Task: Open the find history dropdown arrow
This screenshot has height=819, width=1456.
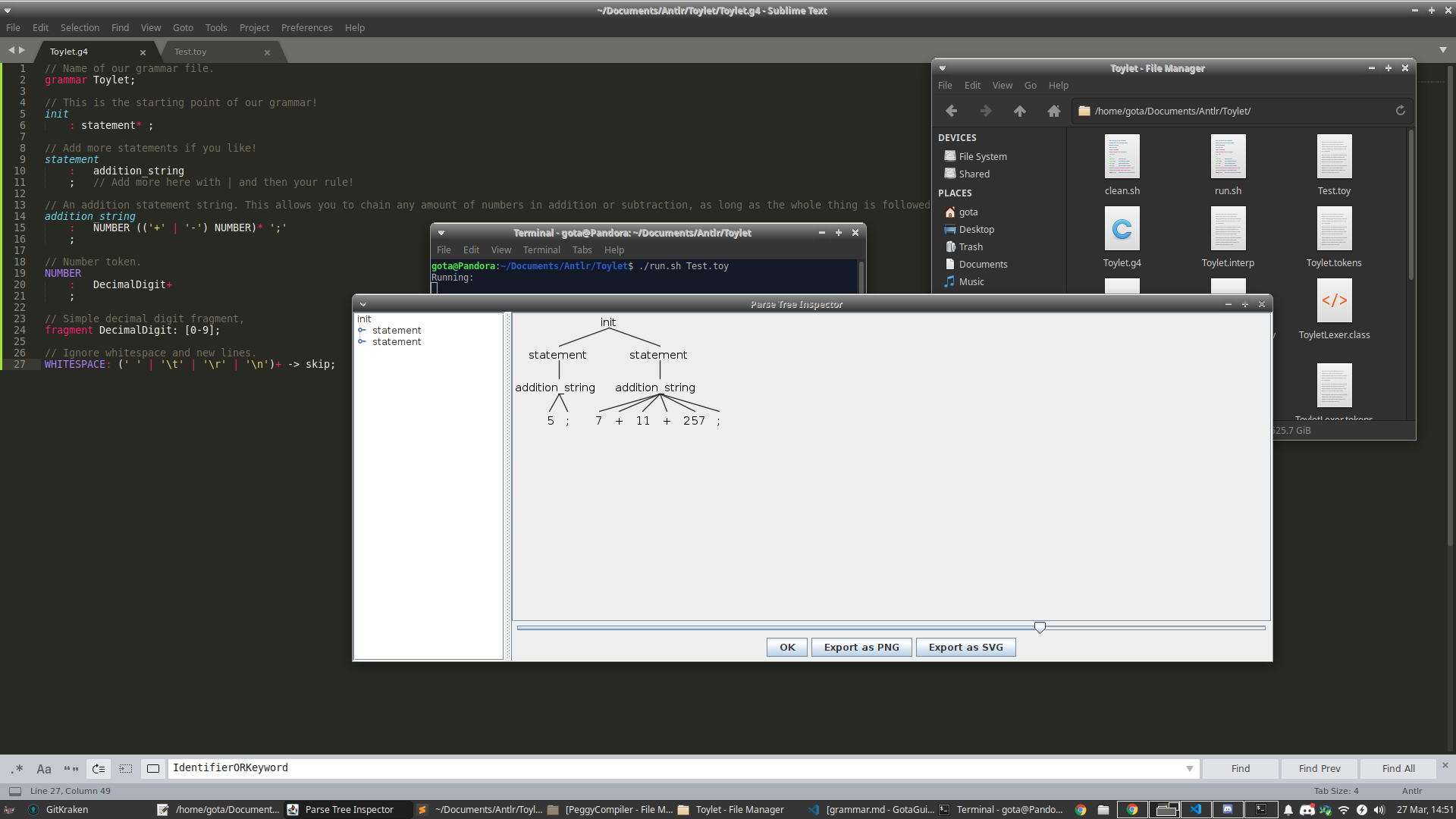Action: (x=1190, y=768)
